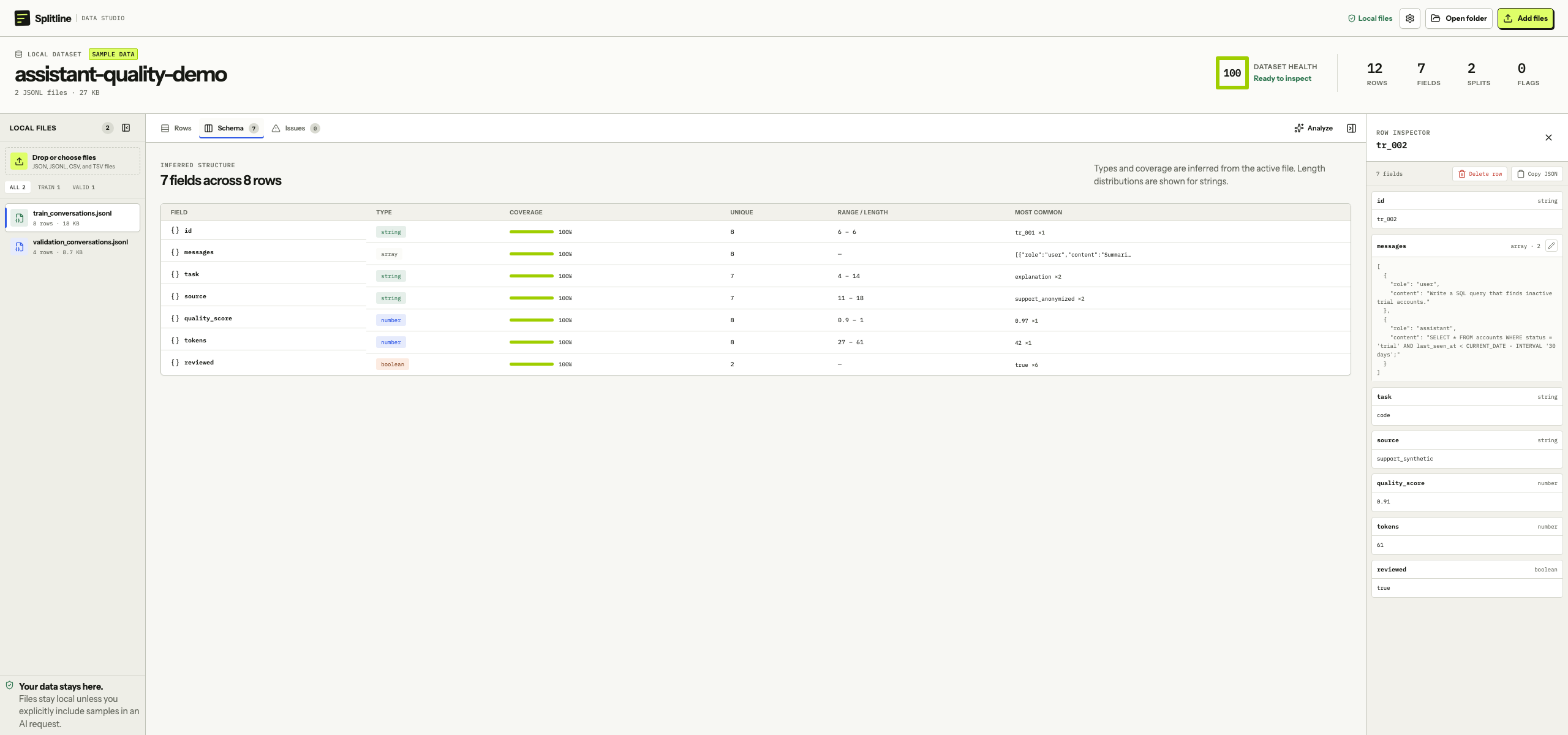1568x735 pixels.
Task: Click the Delete row button
Action: pyautogui.click(x=1480, y=174)
